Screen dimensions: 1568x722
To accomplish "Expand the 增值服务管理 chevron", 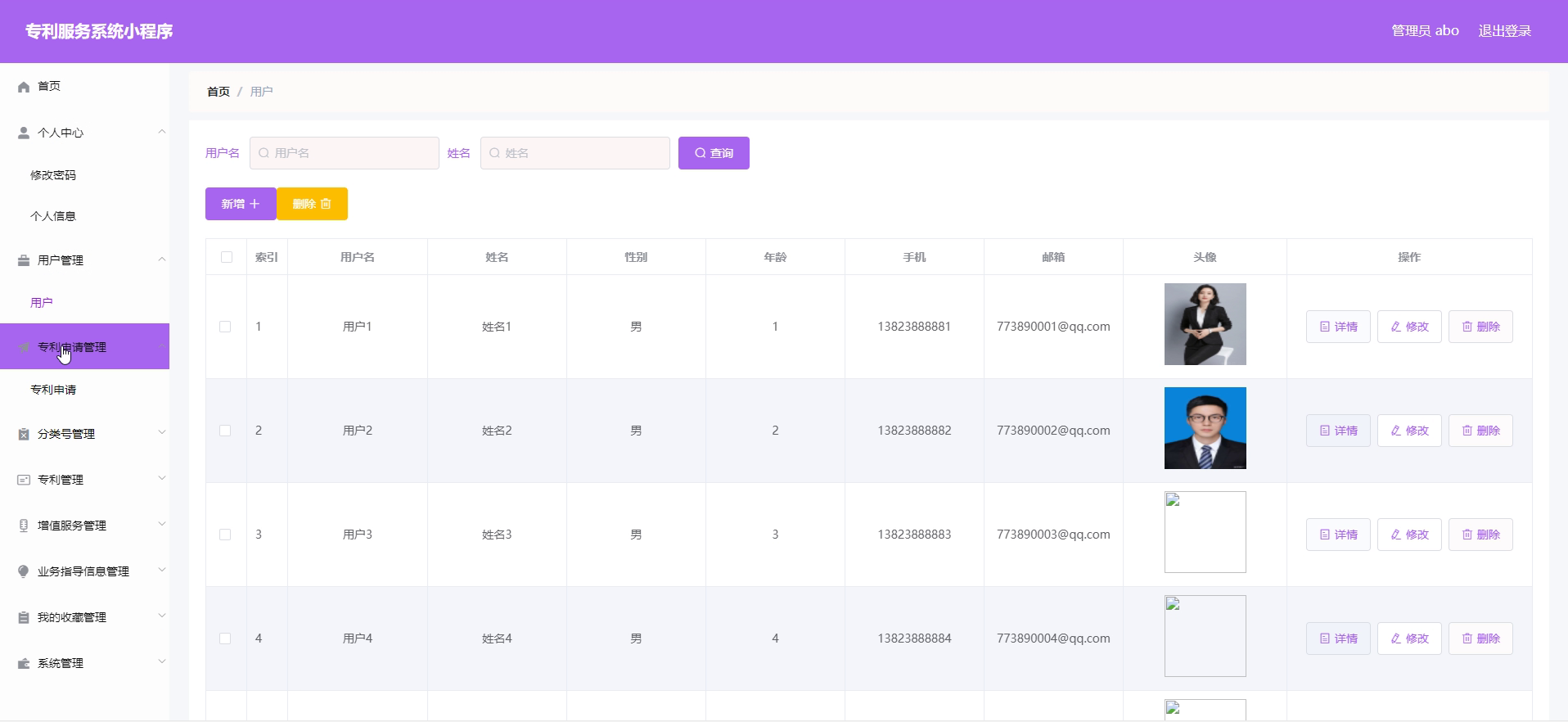I will [161, 525].
